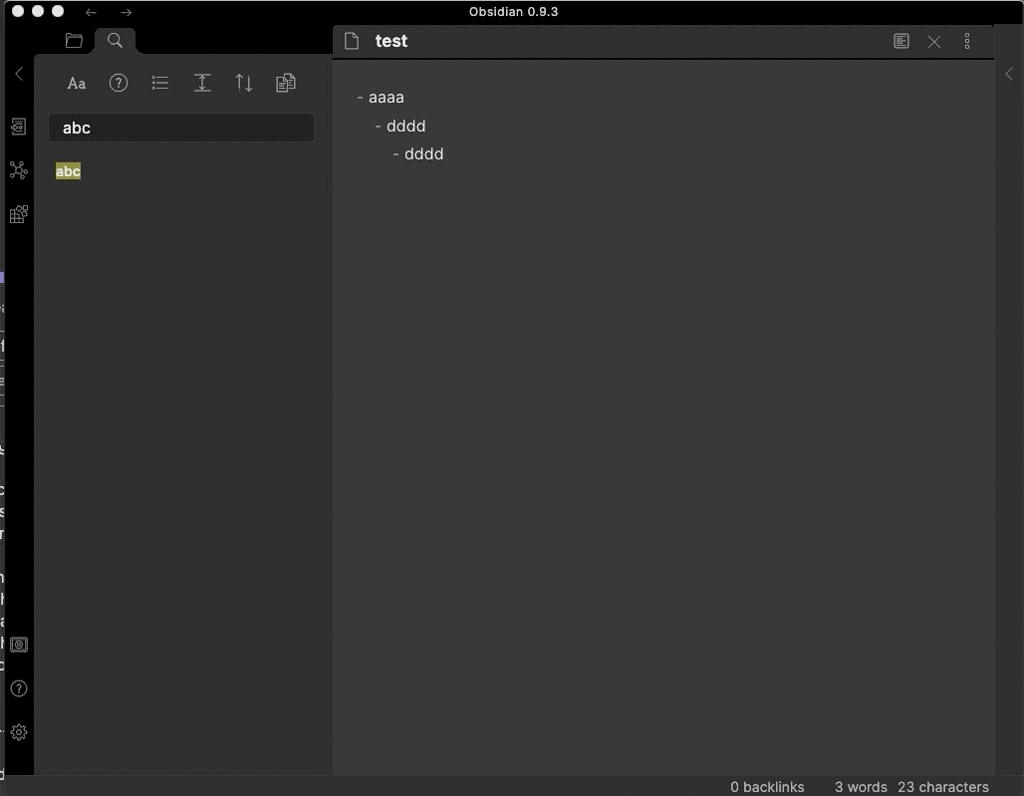Image resolution: width=1024 pixels, height=796 pixels.
Task: Toggle show more context for search results
Action: [x=202, y=83]
